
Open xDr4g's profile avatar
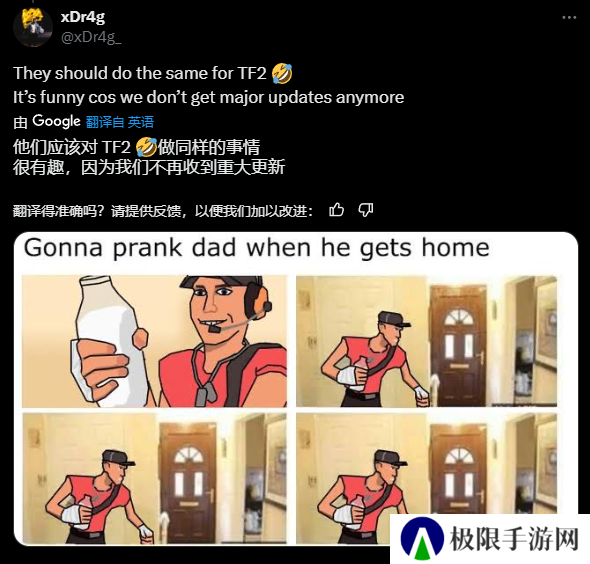tap(32, 27)
